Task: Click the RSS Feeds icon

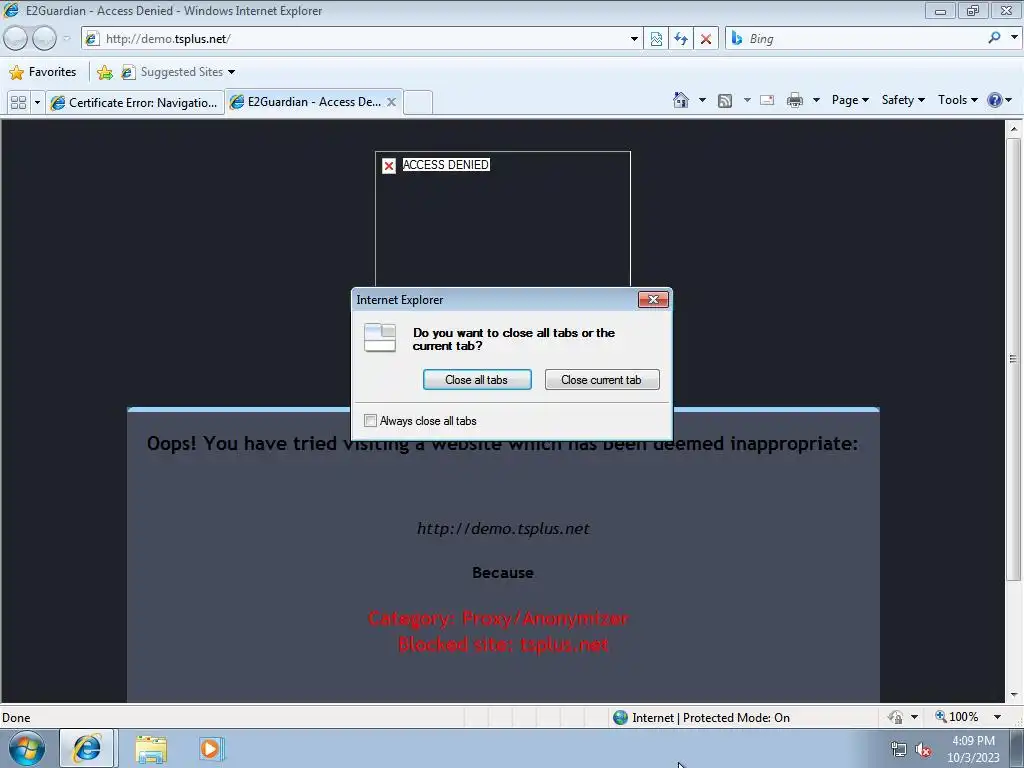Action: pos(725,101)
